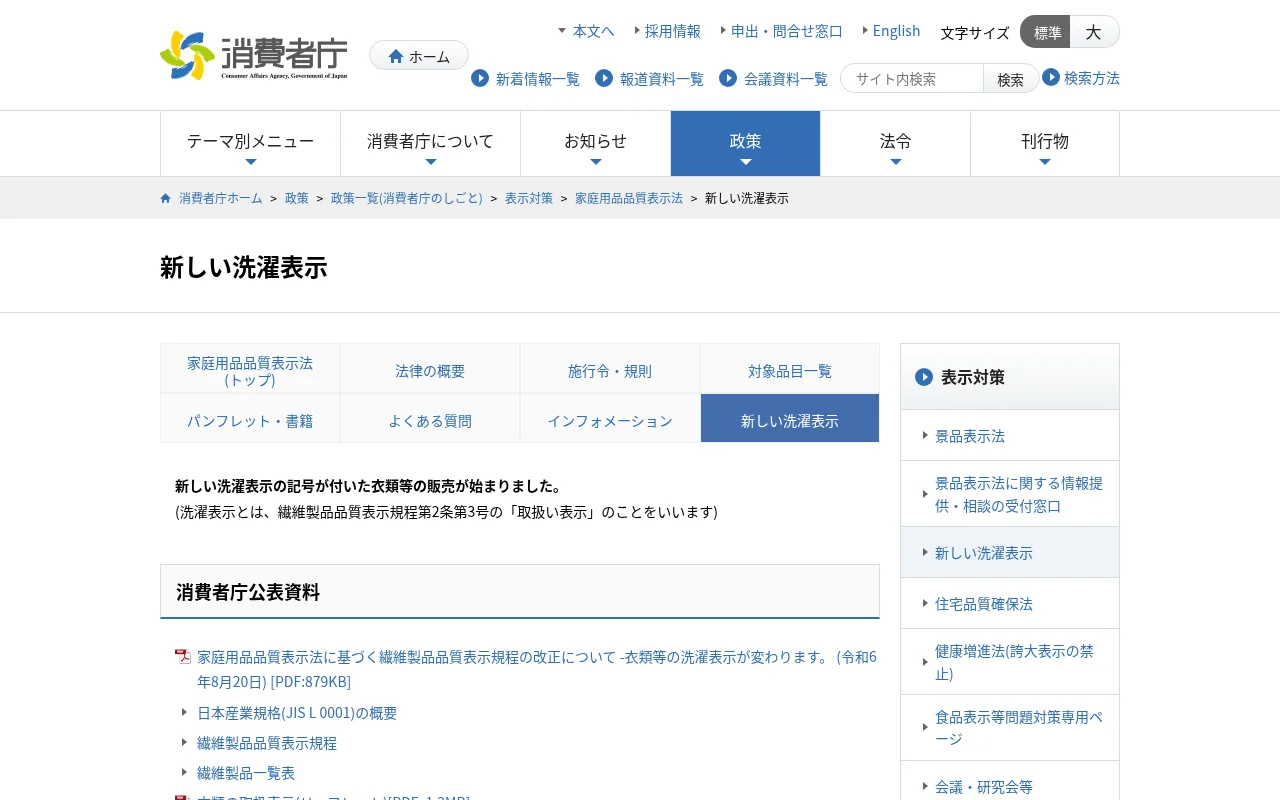
Task: Open the 法令 dropdown menu
Action: (x=895, y=143)
